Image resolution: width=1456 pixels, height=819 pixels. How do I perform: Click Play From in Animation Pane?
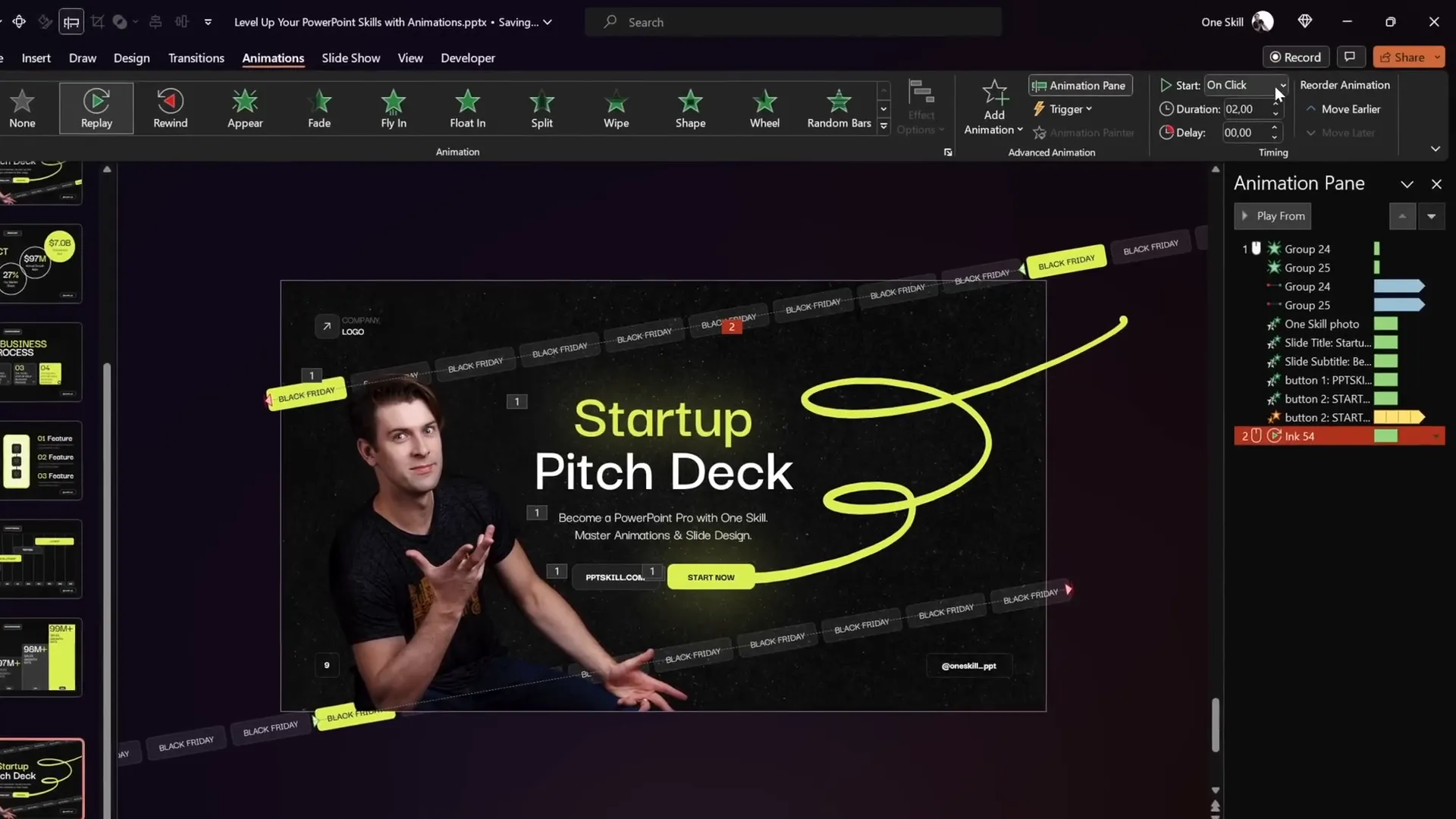click(1272, 216)
